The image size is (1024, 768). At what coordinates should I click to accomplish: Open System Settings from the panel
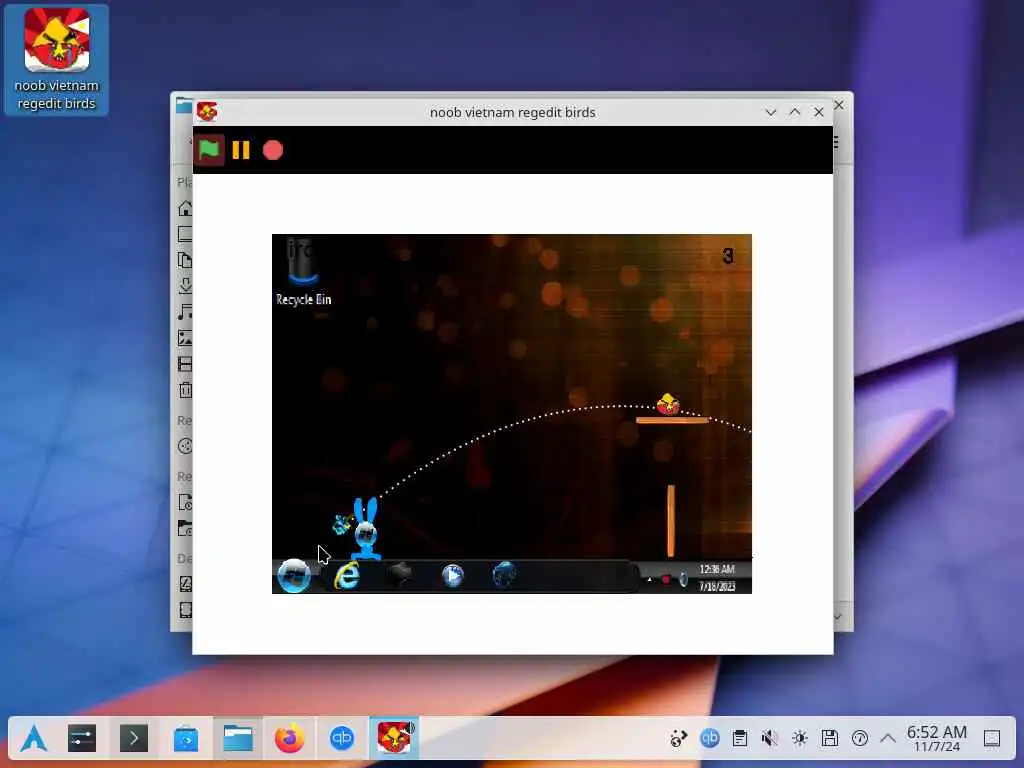(x=82, y=739)
